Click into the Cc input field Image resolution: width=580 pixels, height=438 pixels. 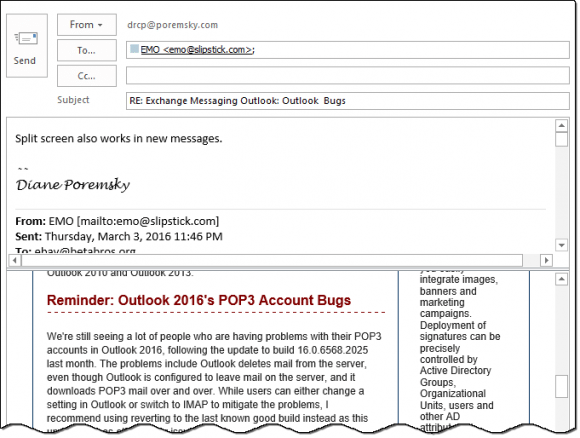347,75
